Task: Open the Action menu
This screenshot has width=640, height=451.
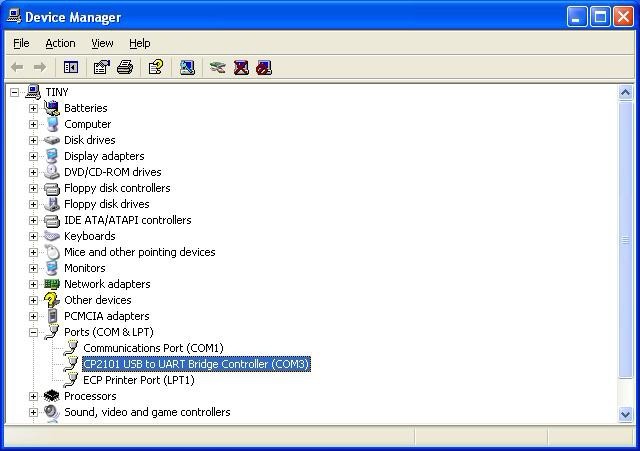Action: 60,43
